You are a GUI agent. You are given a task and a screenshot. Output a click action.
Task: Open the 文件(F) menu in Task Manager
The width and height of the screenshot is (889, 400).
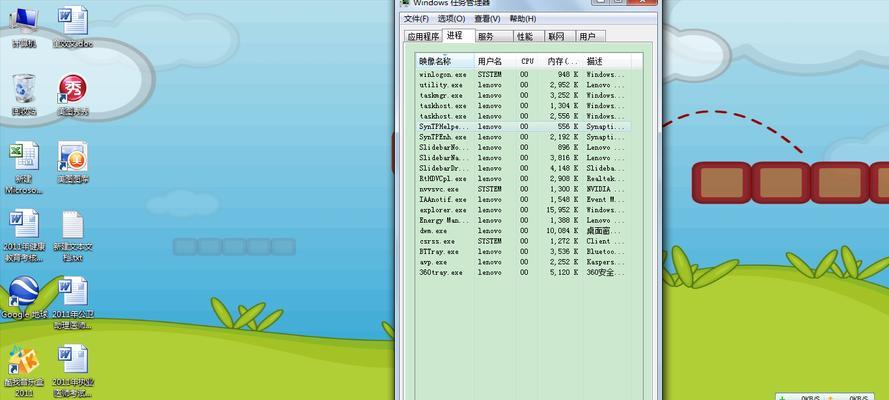pos(416,19)
